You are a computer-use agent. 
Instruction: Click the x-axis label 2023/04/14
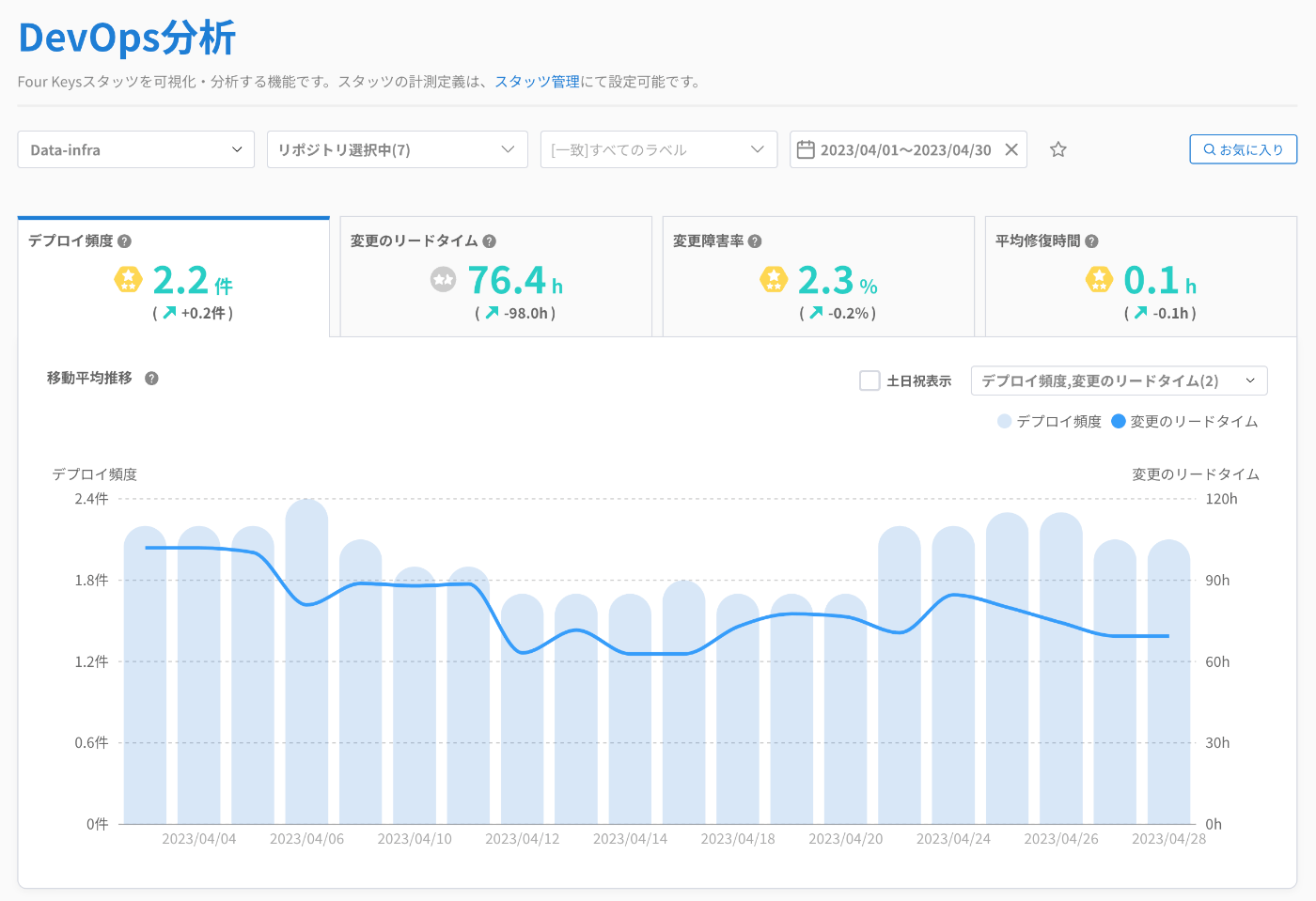coord(630,839)
